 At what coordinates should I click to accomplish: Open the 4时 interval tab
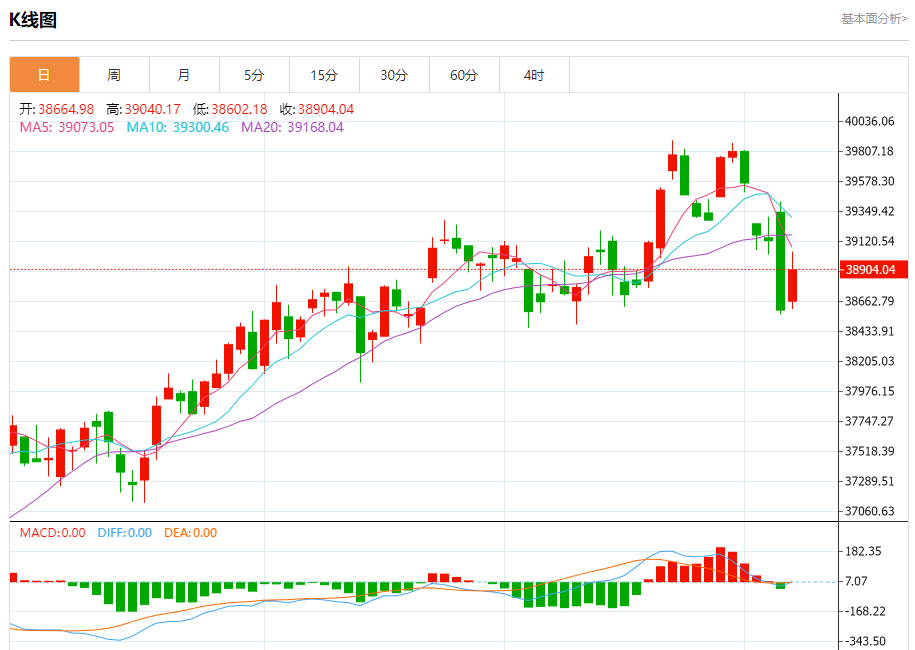tap(535, 75)
